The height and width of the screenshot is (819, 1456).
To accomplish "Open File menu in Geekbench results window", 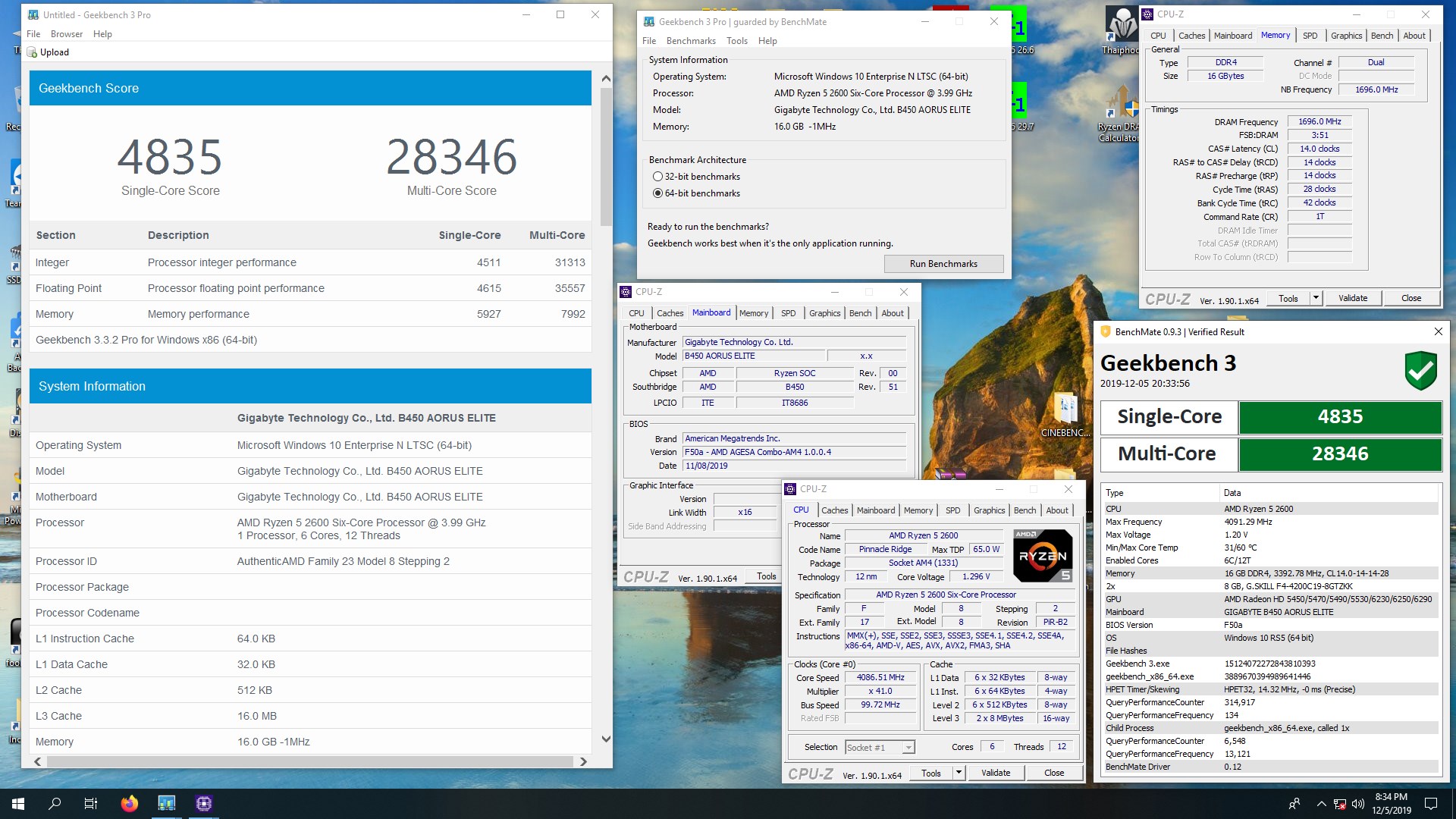I will (33, 34).
